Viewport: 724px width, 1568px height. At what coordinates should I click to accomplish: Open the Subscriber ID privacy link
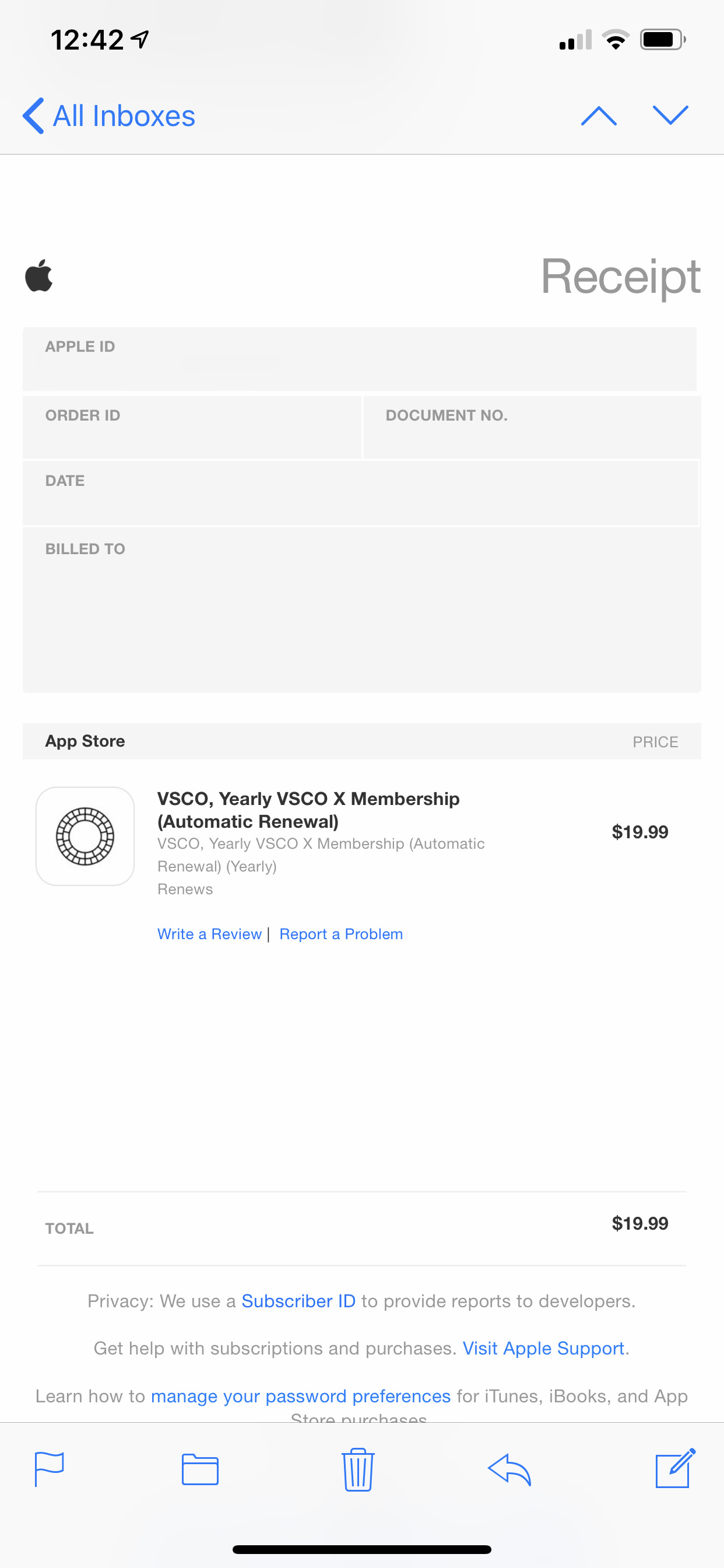pos(298,1300)
